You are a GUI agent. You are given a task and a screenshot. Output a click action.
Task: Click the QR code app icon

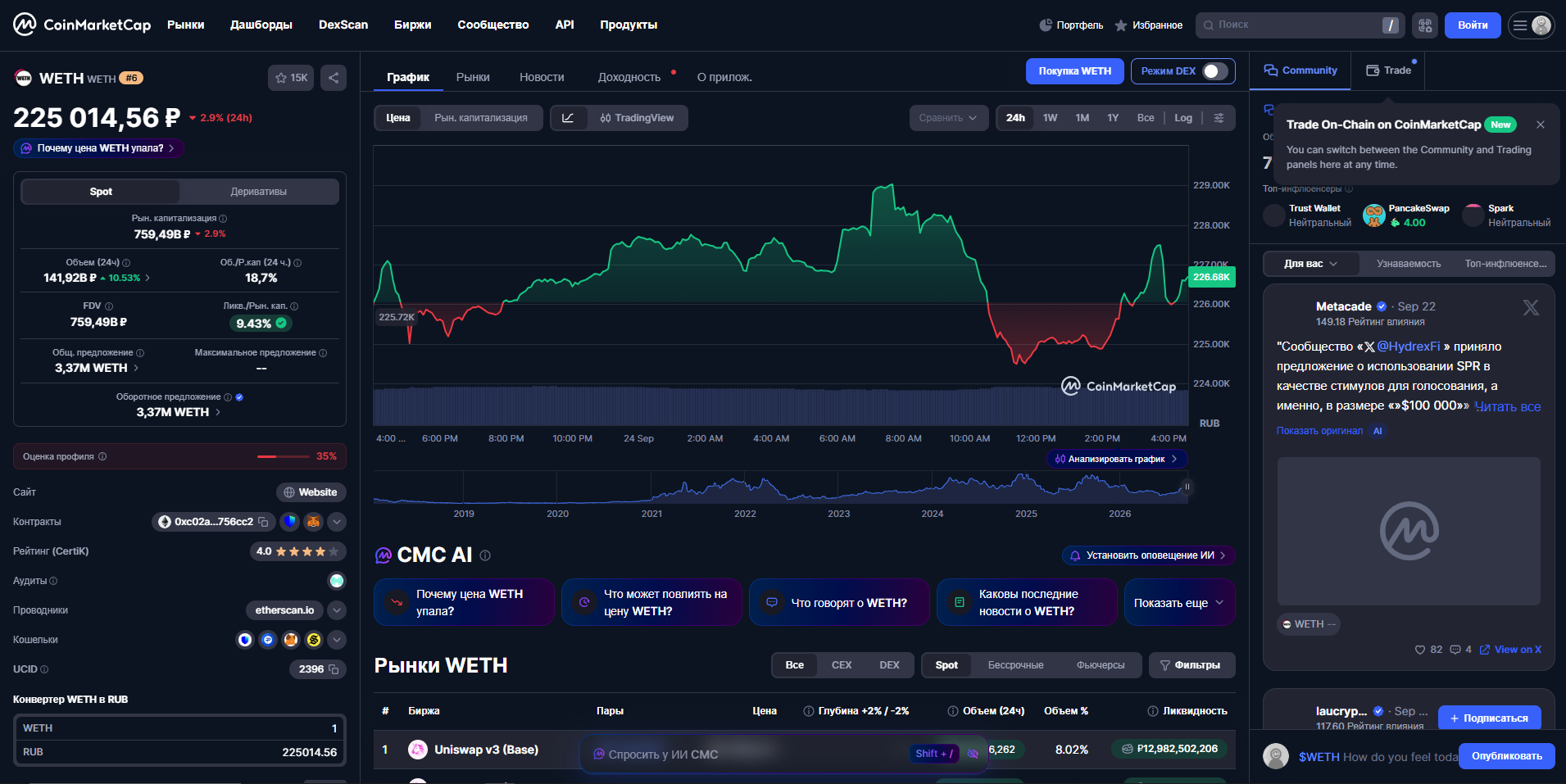1425,25
